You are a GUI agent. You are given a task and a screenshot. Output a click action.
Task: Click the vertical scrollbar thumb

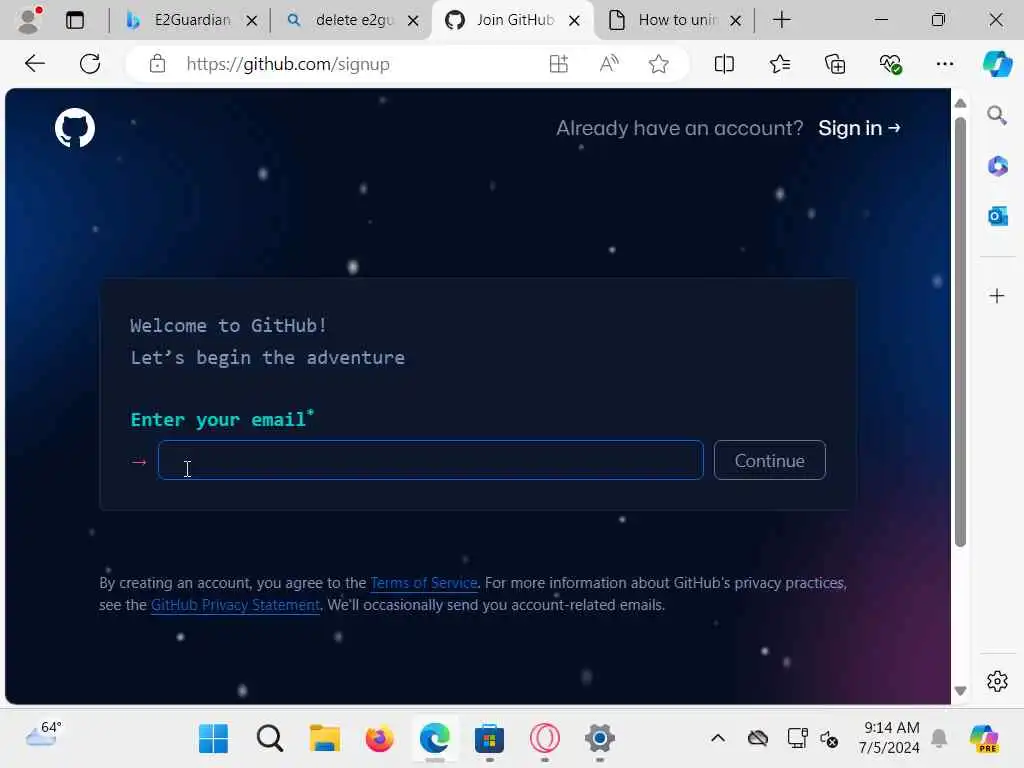[x=960, y=332]
